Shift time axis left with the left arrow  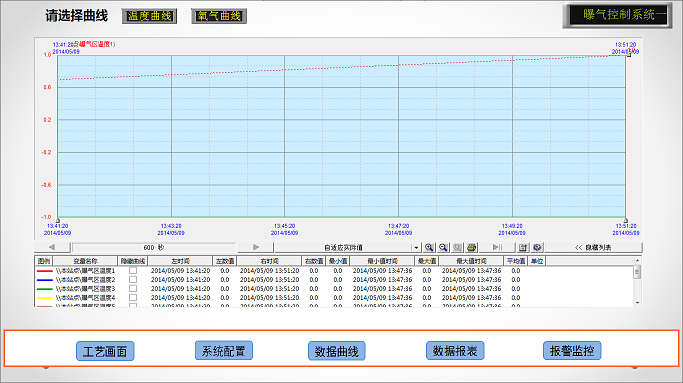(x=52, y=247)
